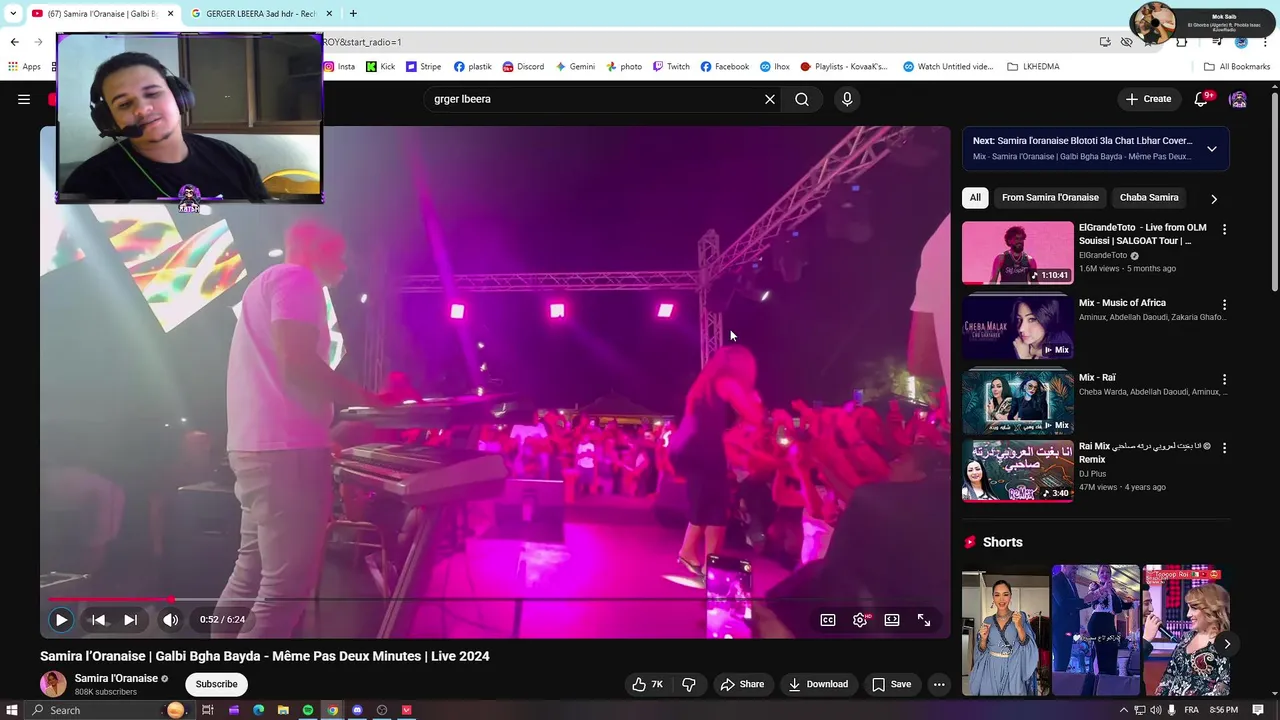
Task: Play the paused video
Action: pos(61,620)
